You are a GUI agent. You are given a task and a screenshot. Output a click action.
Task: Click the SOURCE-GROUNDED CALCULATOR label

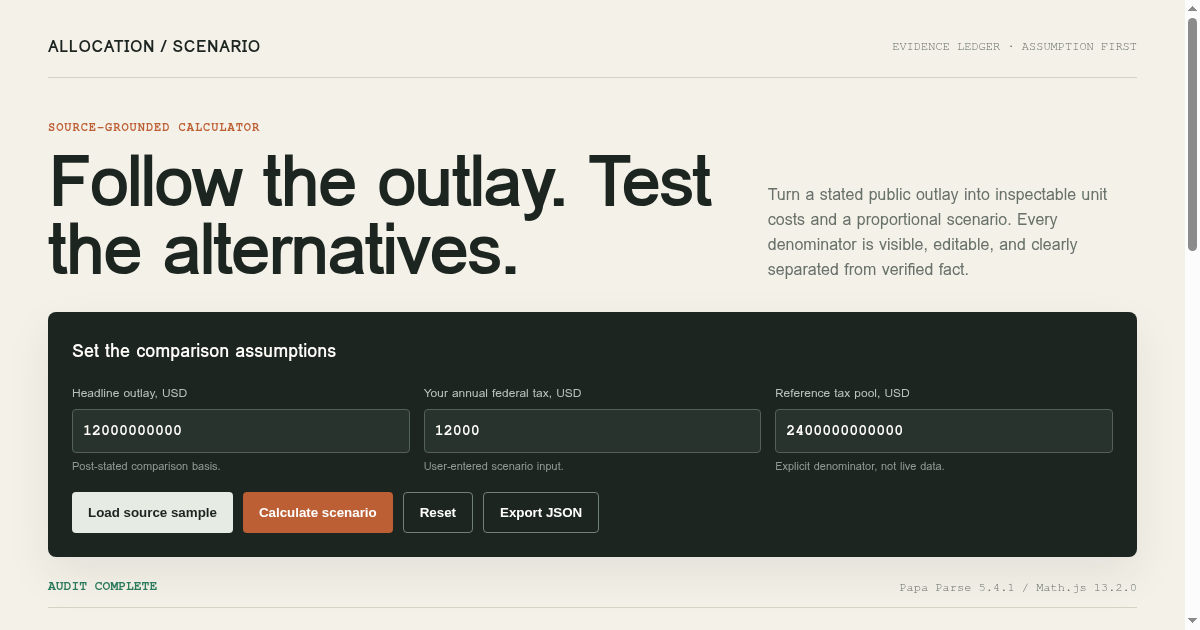[154, 127]
